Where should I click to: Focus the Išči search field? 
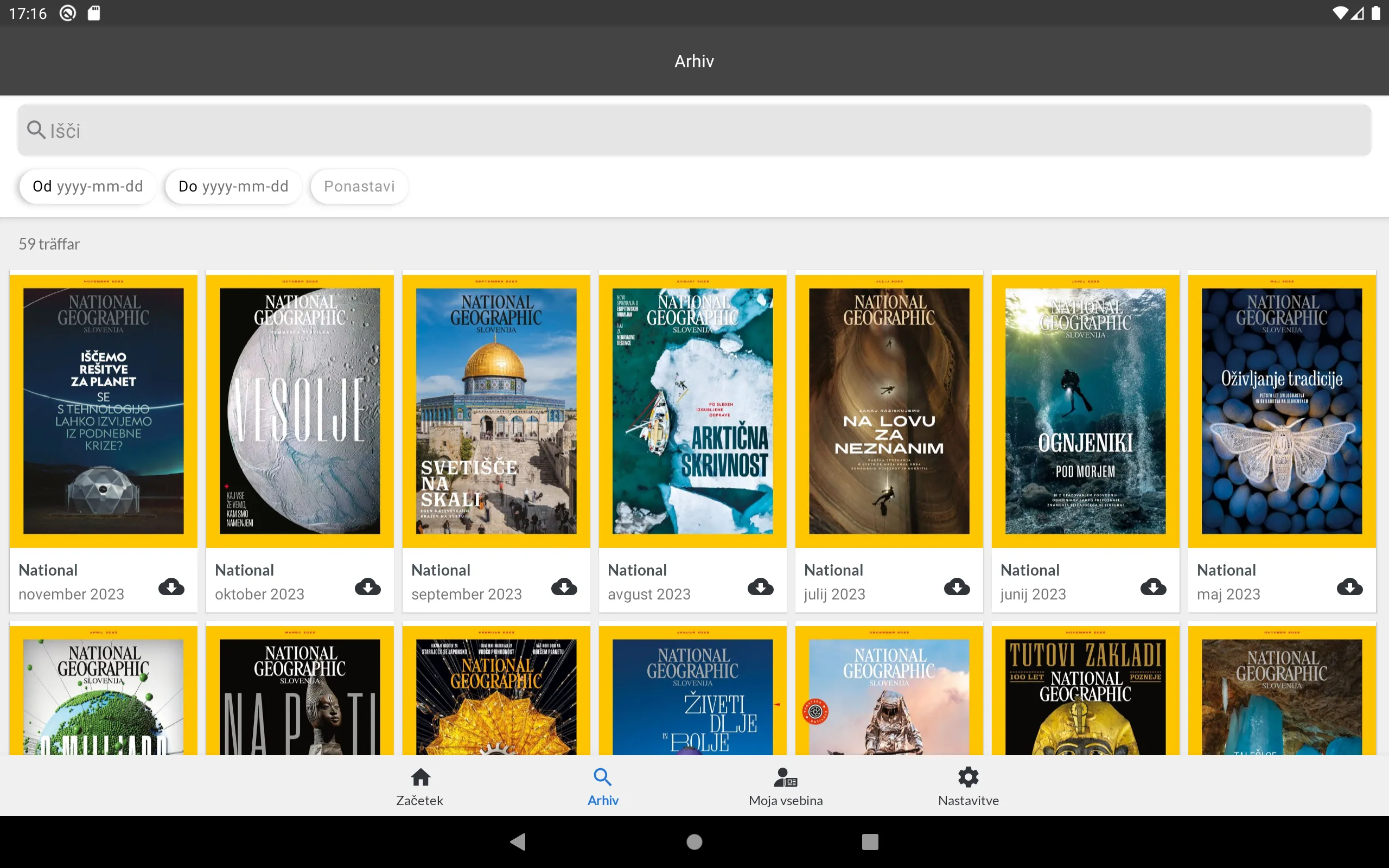(694, 130)
